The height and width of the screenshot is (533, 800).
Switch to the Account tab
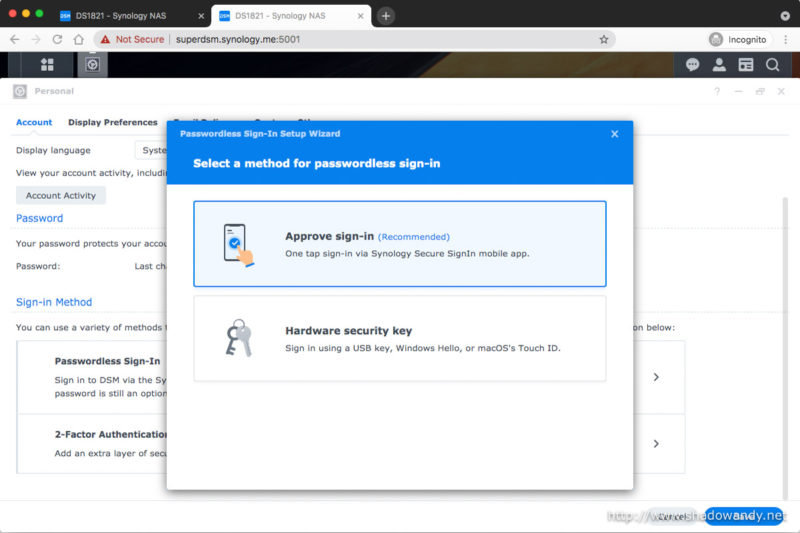point(34,122)
